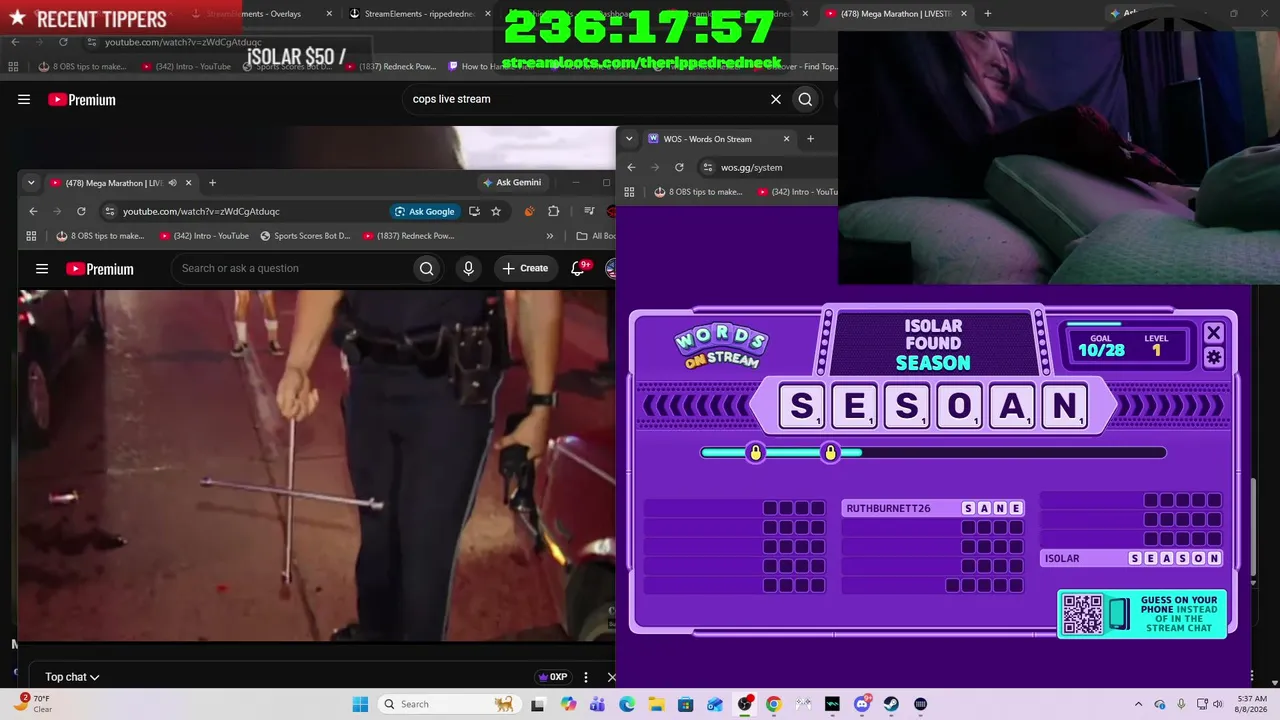Image resolution: width=1280 pixels, height=720 pixels.
Task: Click the Windows taskbar Search box
Action: [x=448, y=704]
